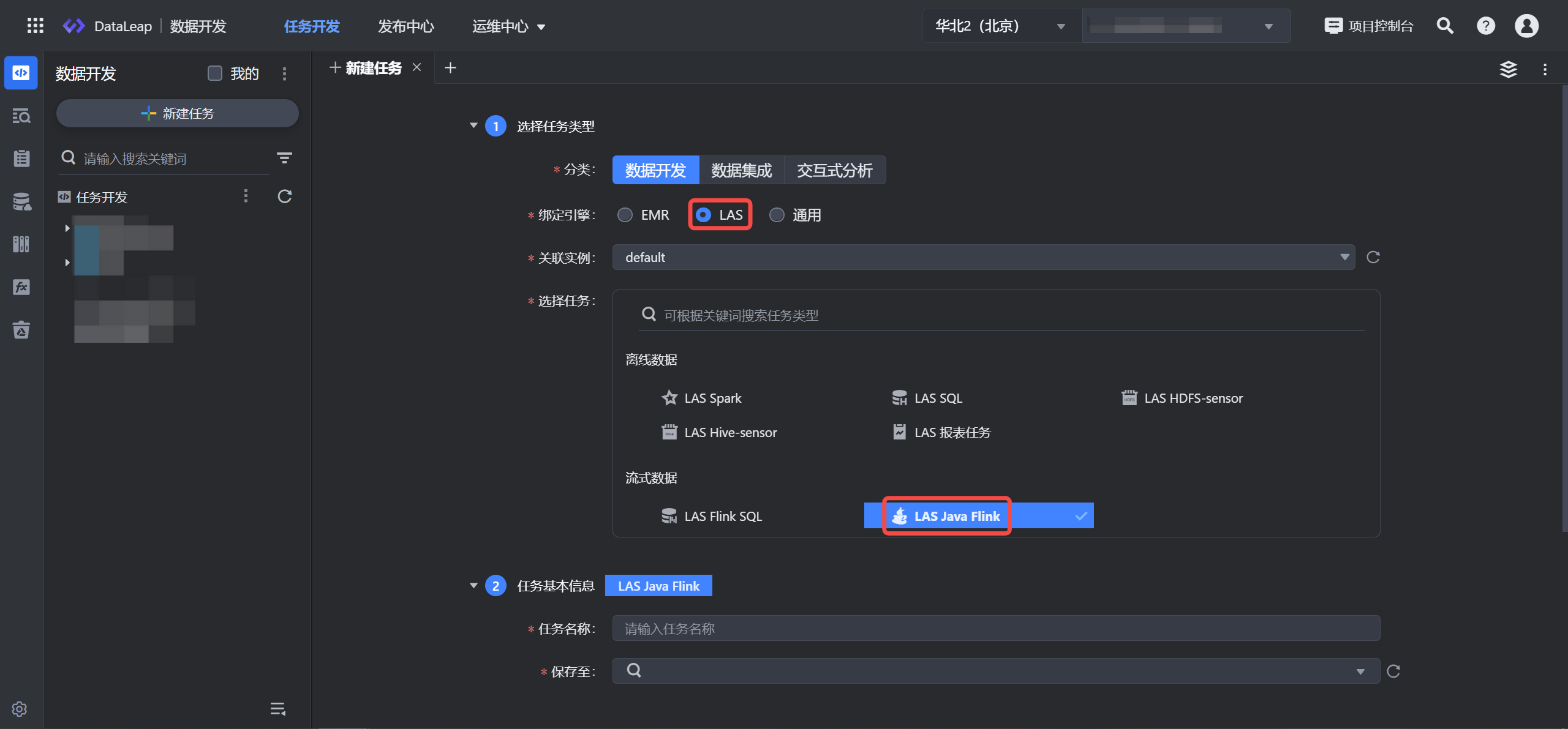Click the layers stack icon in tab bar

pos(1508,69)
